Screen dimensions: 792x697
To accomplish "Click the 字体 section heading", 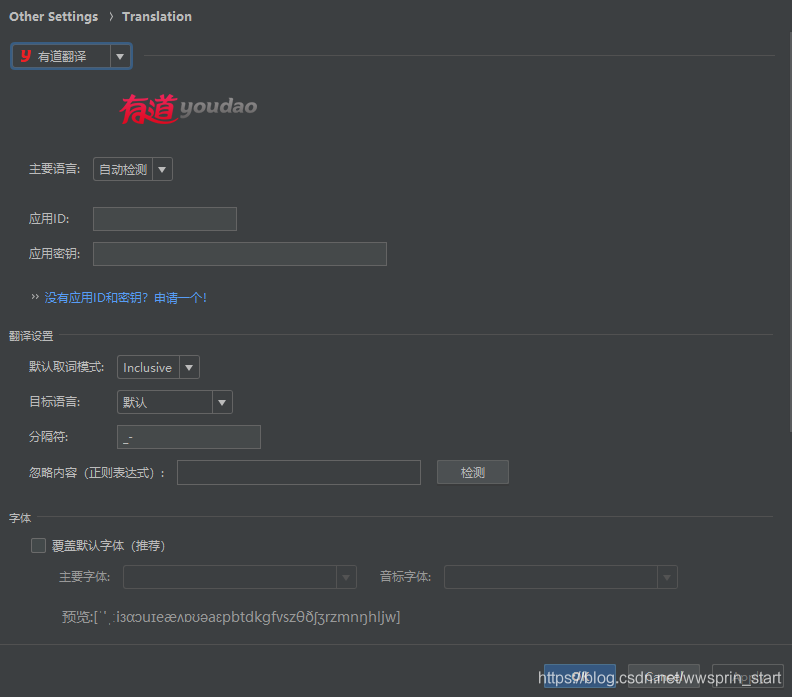I will pyautogui.click(x=20, y=518).
